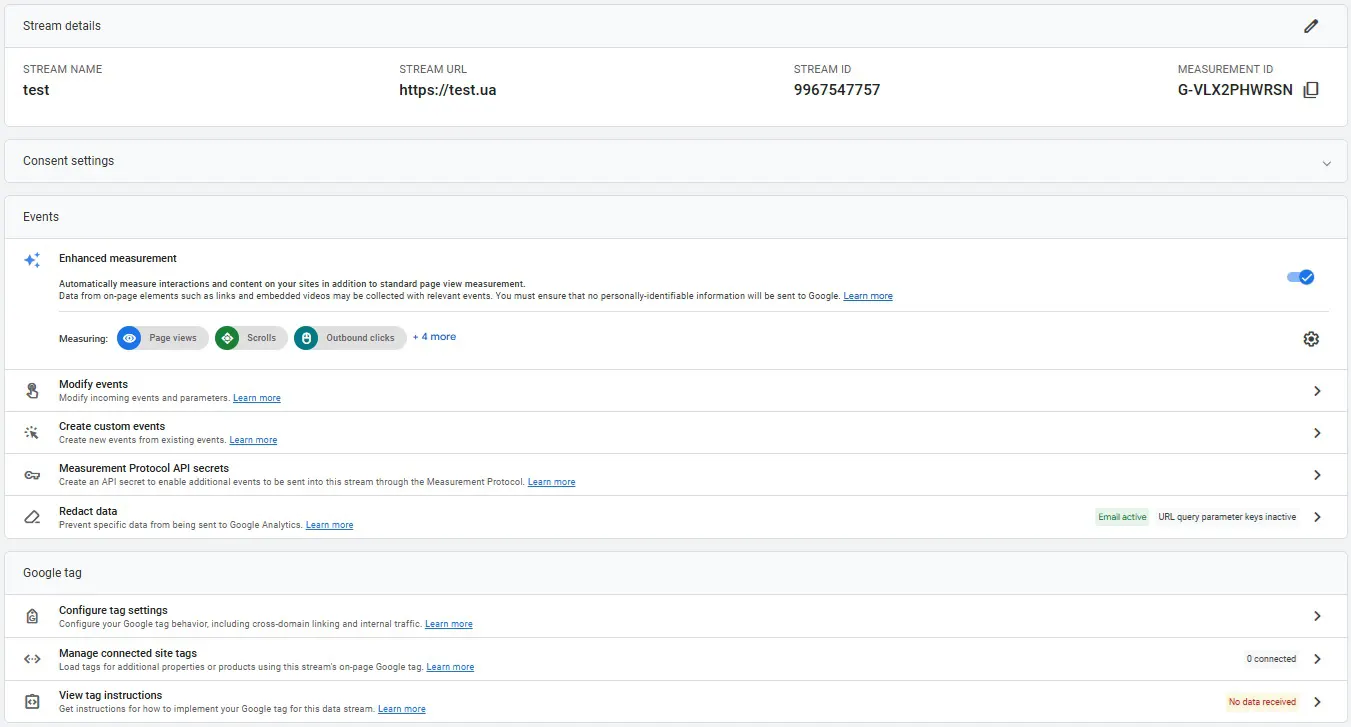Click Manage connected site tags title

[128, 653]
